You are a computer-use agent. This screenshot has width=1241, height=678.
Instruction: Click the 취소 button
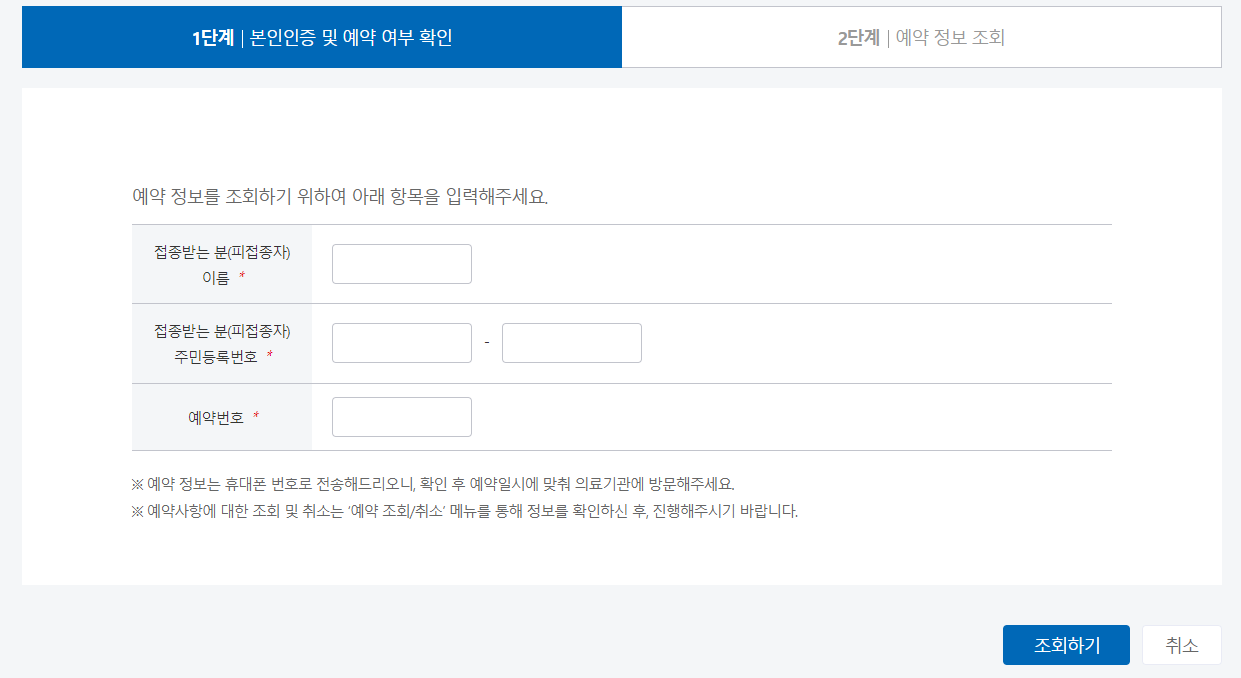point(1182,645)
